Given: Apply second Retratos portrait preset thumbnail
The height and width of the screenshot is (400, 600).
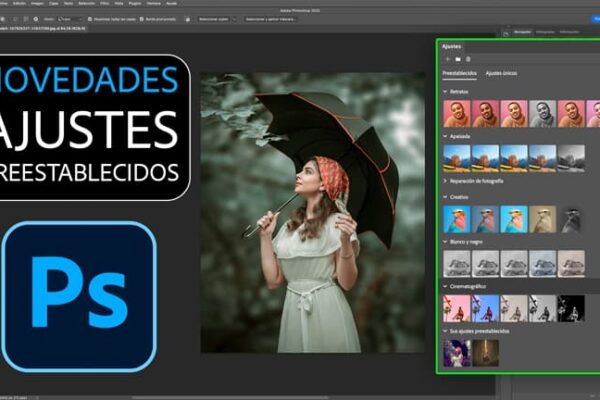Looking at the screenshot, I should click(x=485, y=114).
